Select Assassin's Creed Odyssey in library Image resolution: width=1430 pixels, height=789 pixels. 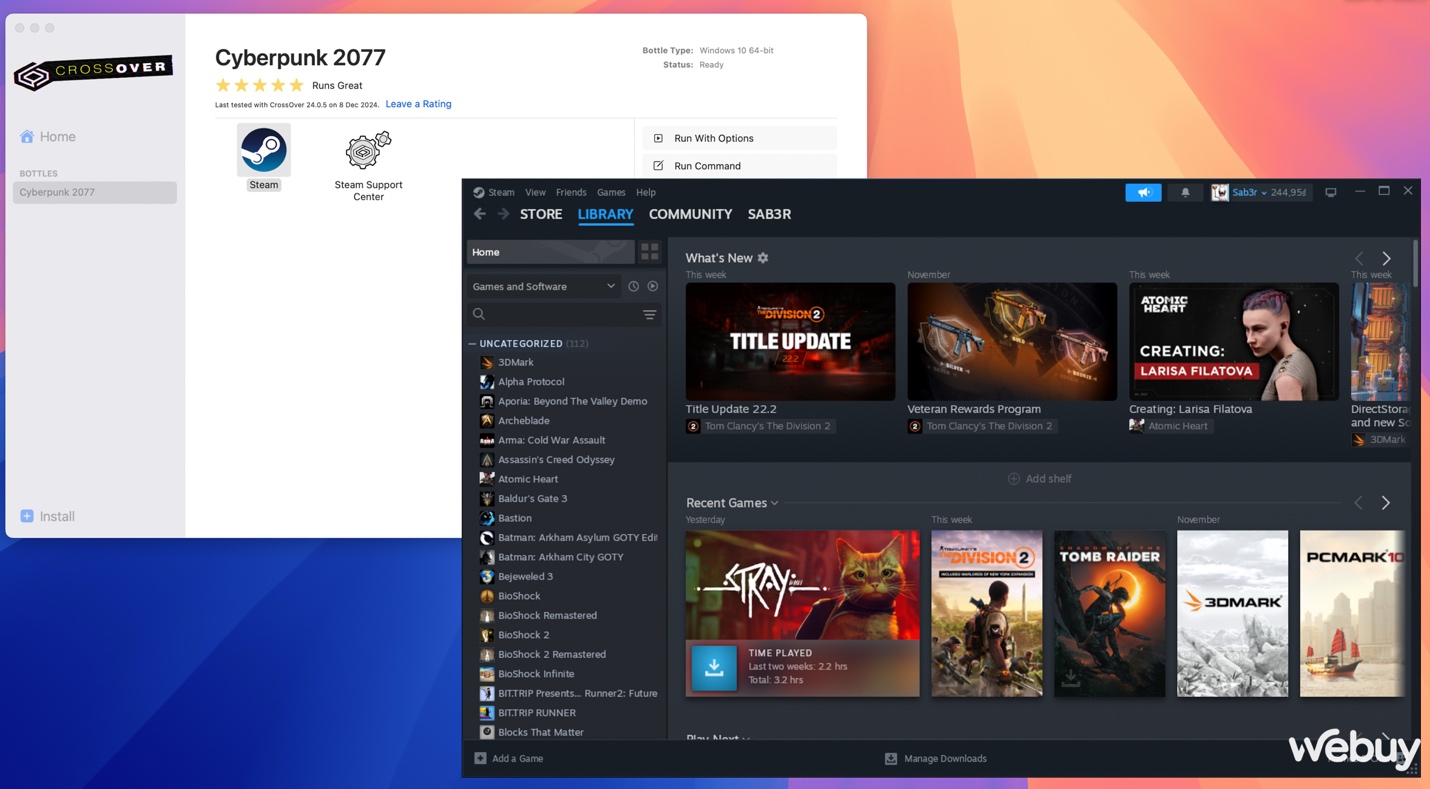pyautogui.click(x=556, y=460)
